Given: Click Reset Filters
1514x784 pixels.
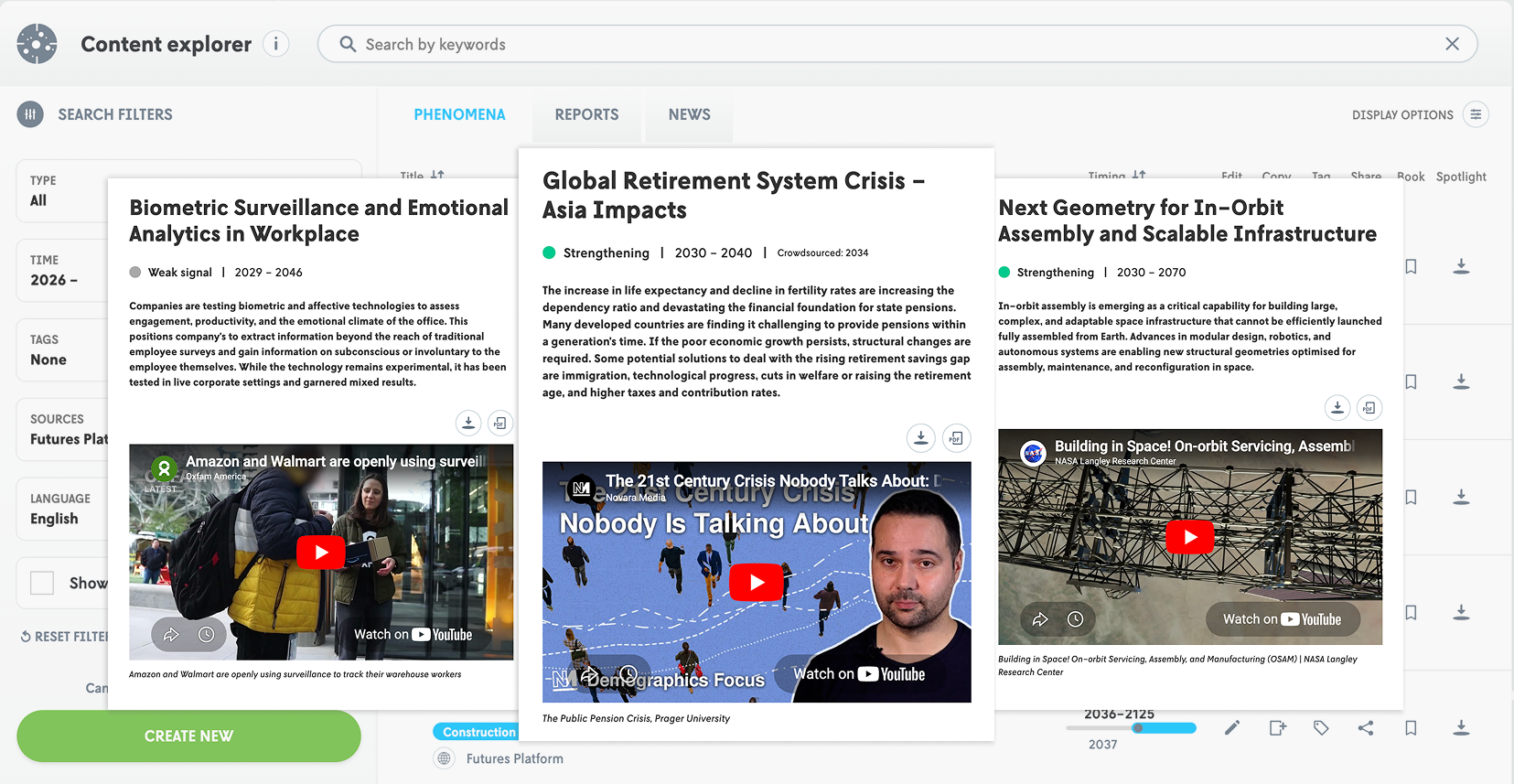Looking at the screenshot, I should click(x=64, y=637).
